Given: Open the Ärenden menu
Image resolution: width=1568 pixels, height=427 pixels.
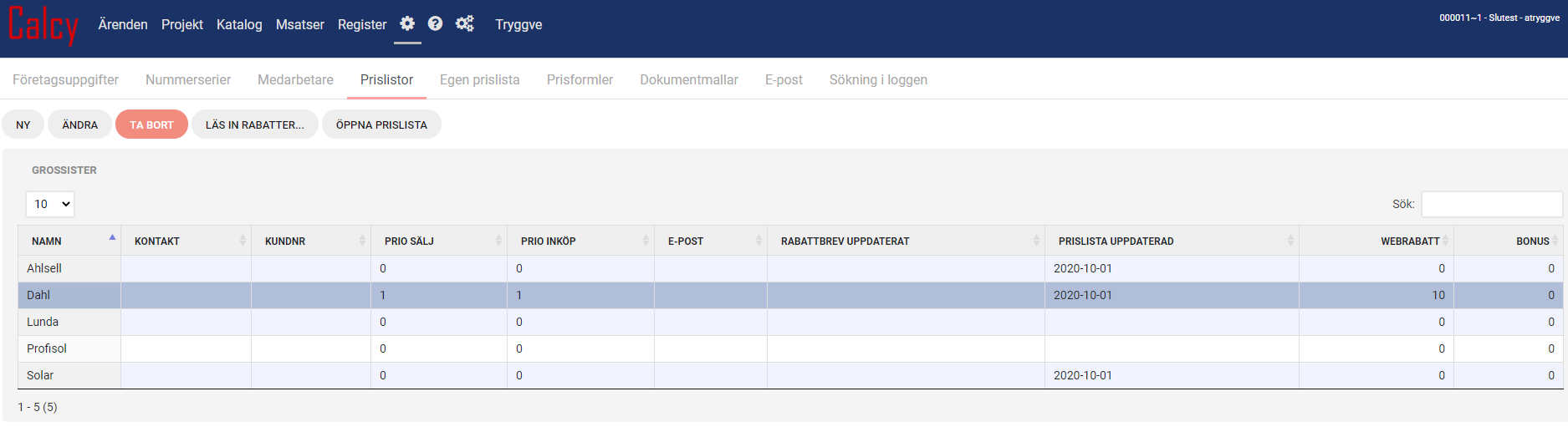Looking at the screenshot, I should pos(123,25).
